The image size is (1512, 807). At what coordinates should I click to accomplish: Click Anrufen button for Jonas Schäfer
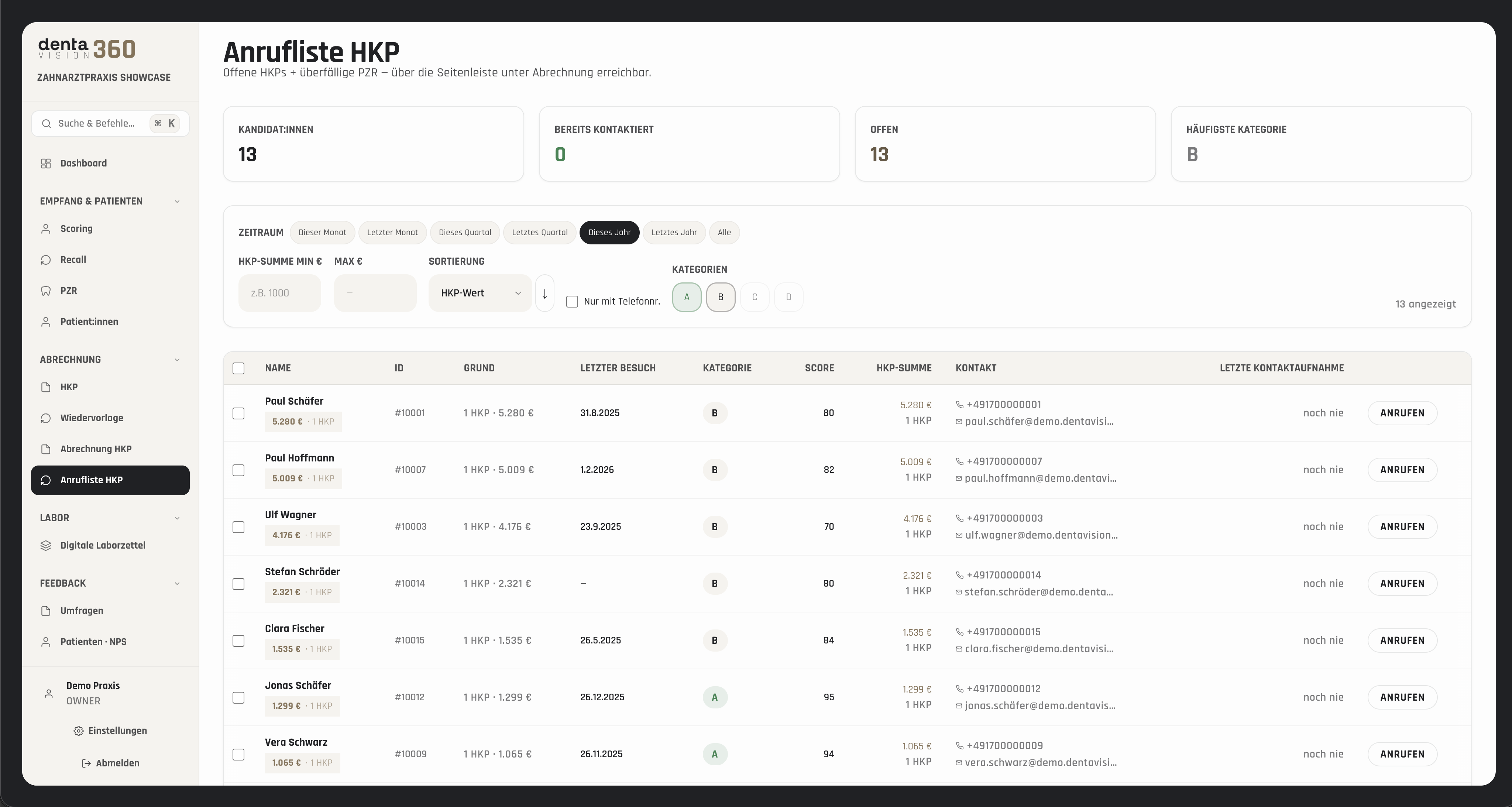pos(1402,697)
